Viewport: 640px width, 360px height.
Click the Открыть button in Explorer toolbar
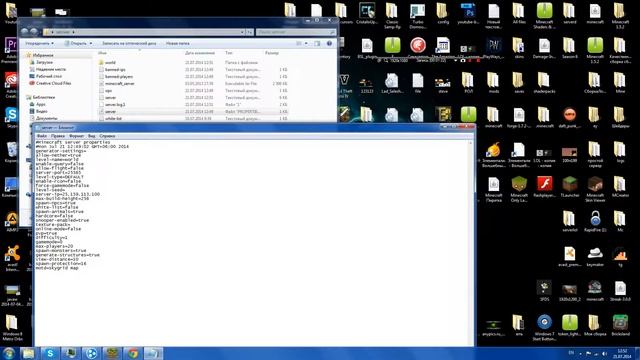(x=76, y=43)
